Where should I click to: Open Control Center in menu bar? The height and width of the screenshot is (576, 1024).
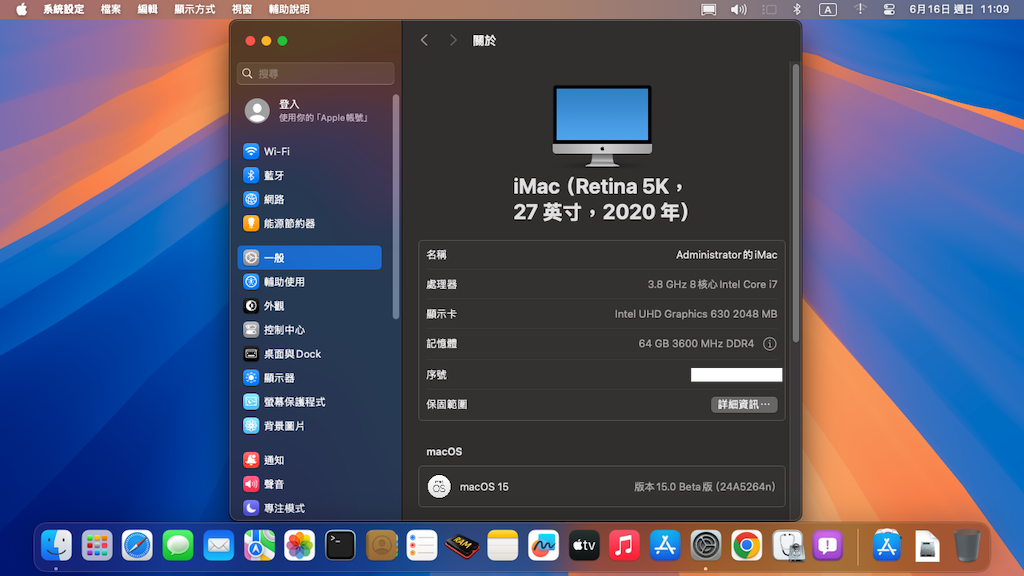pos(889,9)
